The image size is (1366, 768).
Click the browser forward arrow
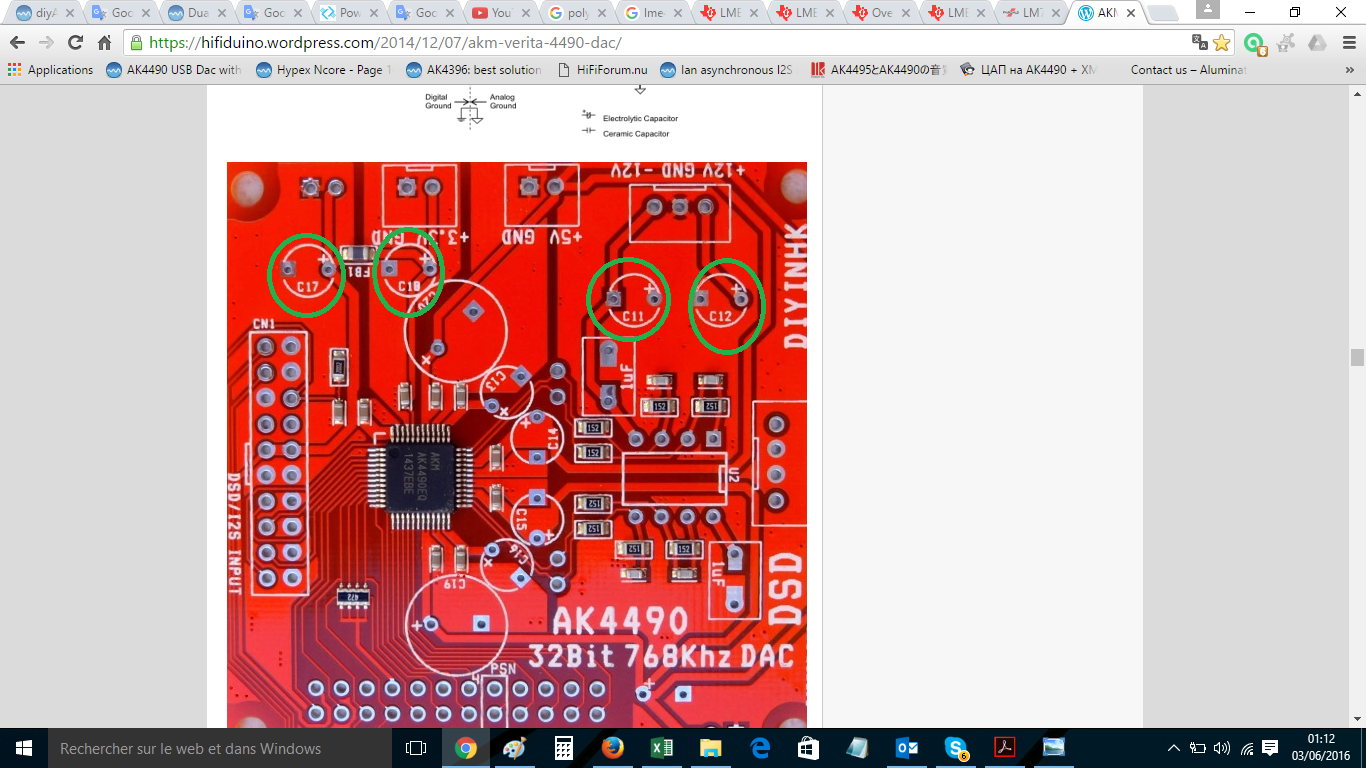[46, 43]
